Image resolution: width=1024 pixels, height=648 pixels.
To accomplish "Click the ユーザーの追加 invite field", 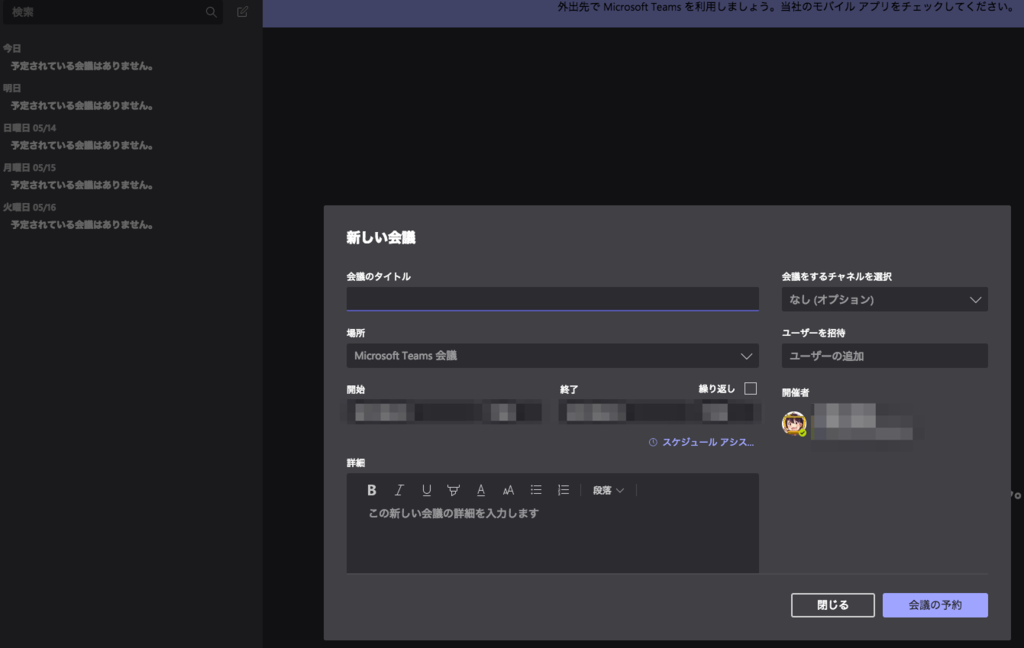I will pyautogui.click(x=884, y=356).
